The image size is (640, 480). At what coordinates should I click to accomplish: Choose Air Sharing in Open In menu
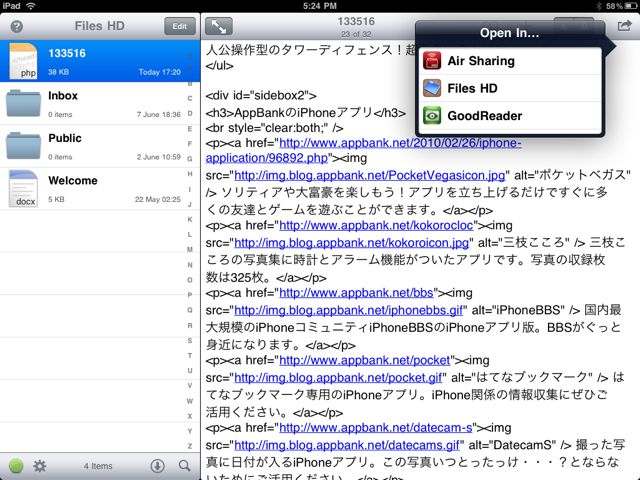[x=510, y=61]
